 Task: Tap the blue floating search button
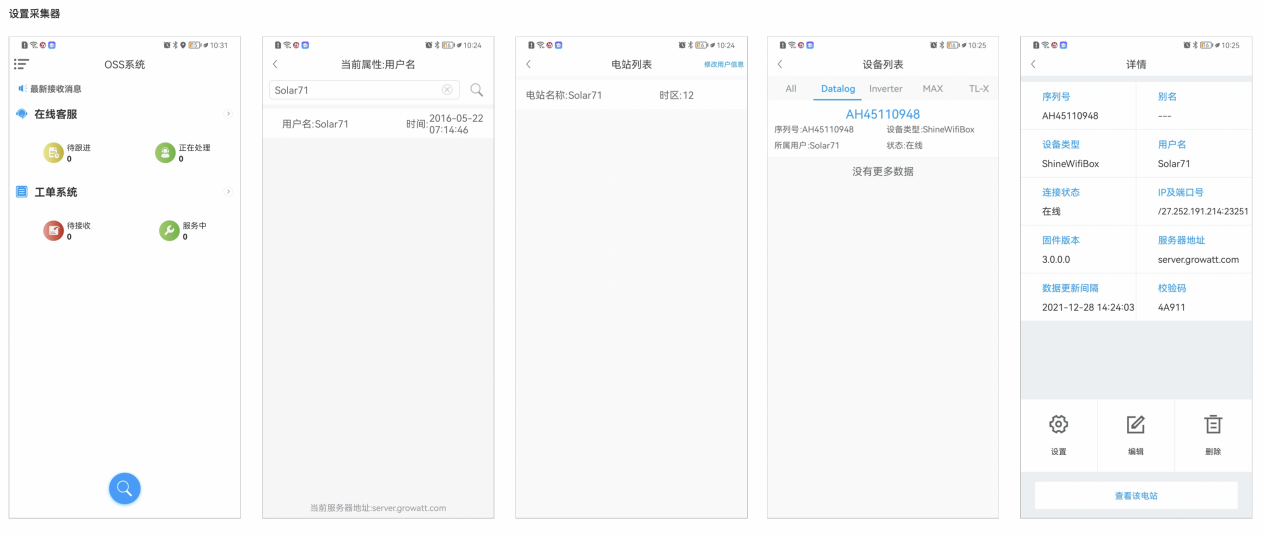pyautogui.click(x=125, y=488)
